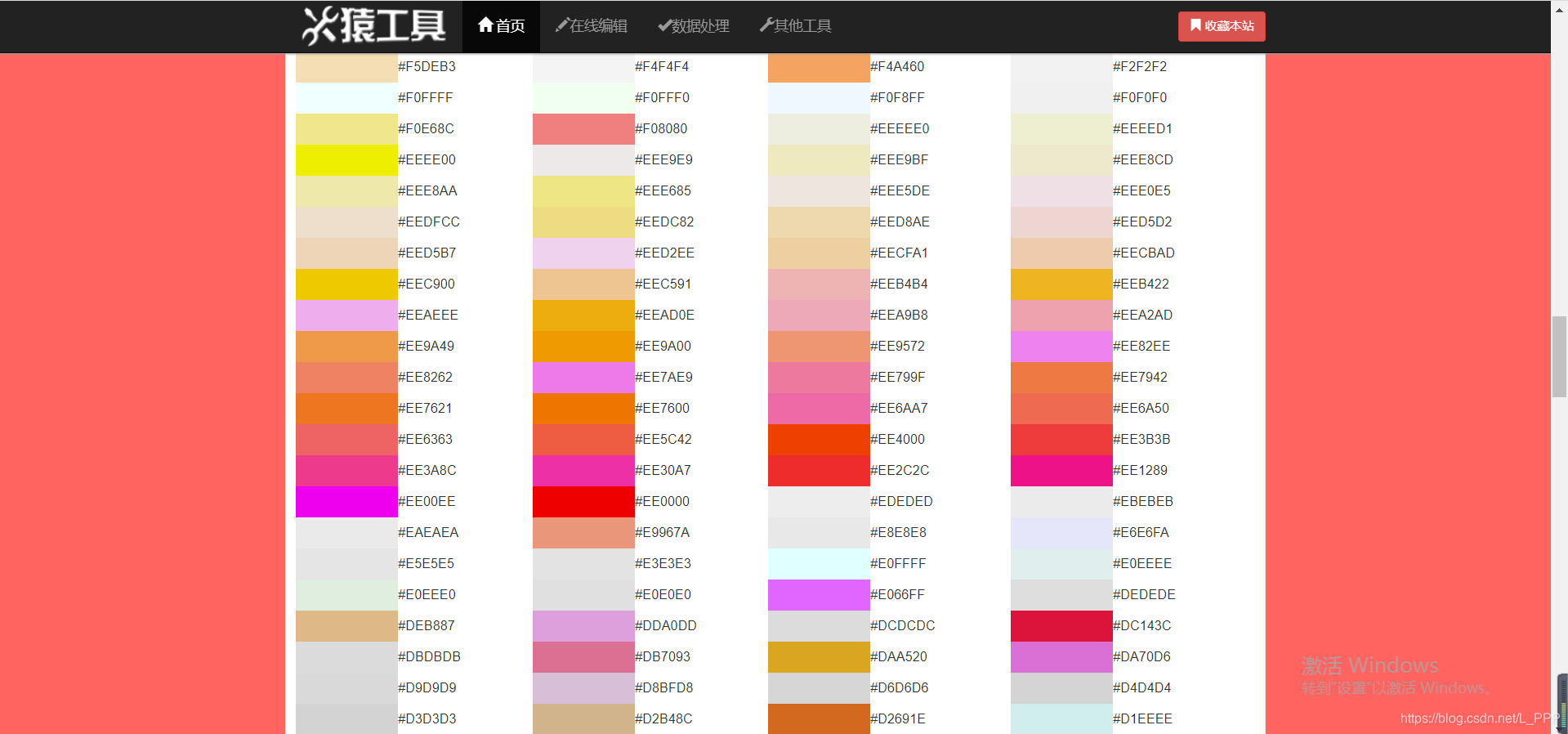Click the #EEAEEE hex code label
This screenshot has height=734, width=1568.
click(428, 316)
